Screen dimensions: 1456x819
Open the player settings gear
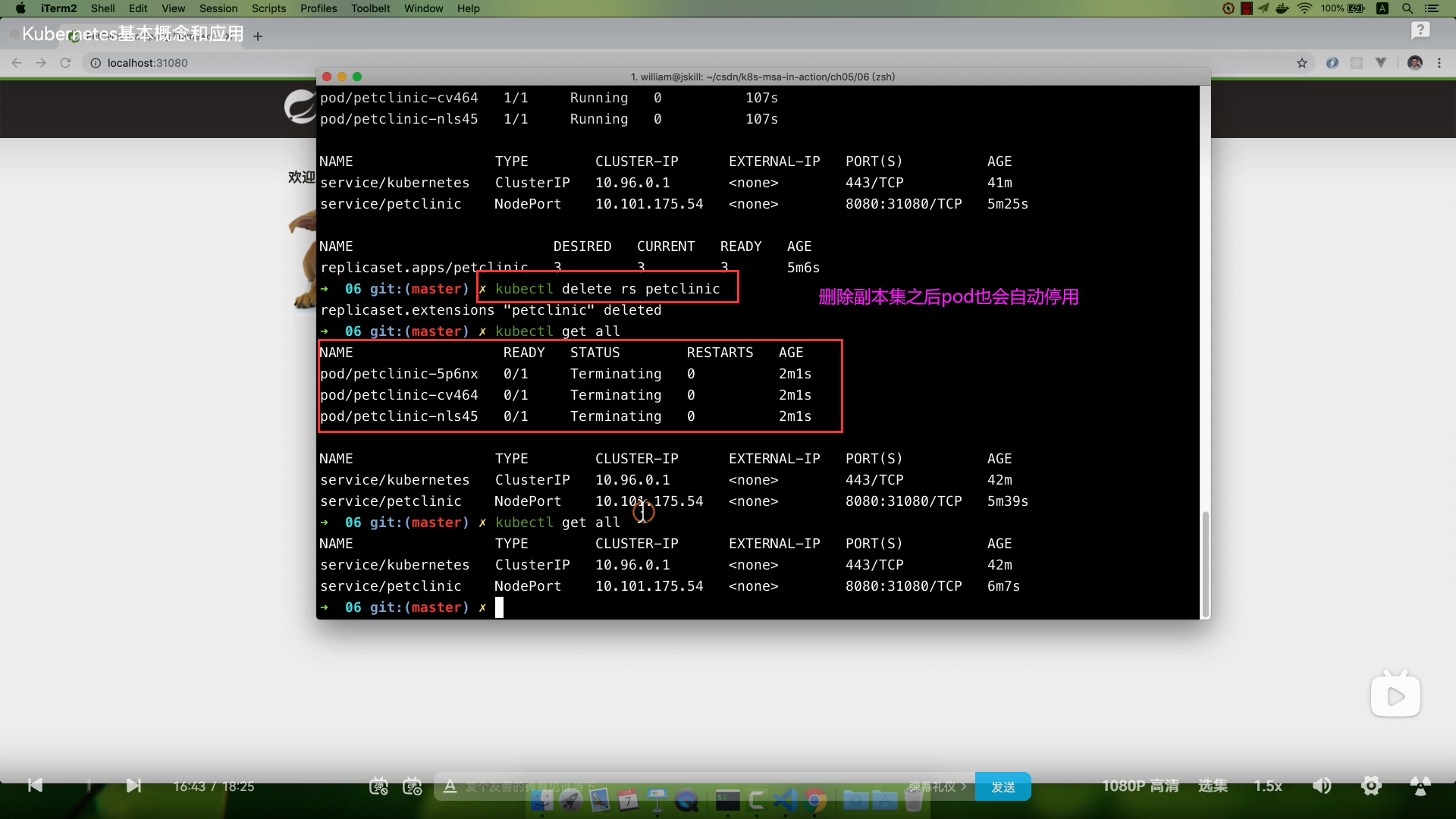(1371, 786)
